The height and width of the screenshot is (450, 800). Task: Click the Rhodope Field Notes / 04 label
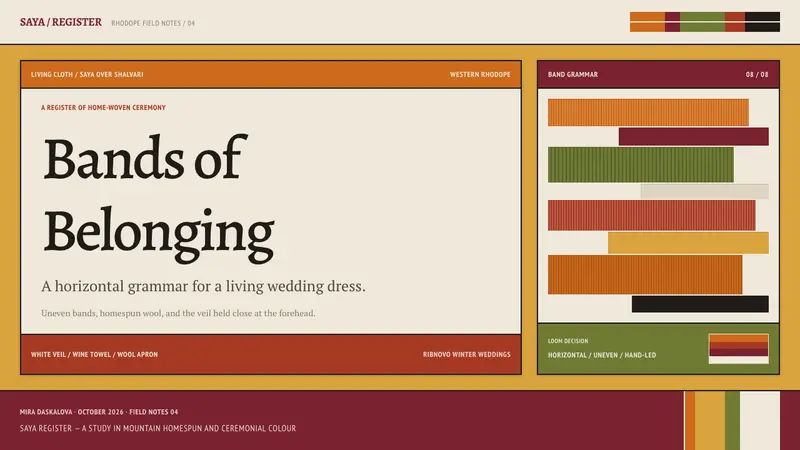tap(153, 23)
